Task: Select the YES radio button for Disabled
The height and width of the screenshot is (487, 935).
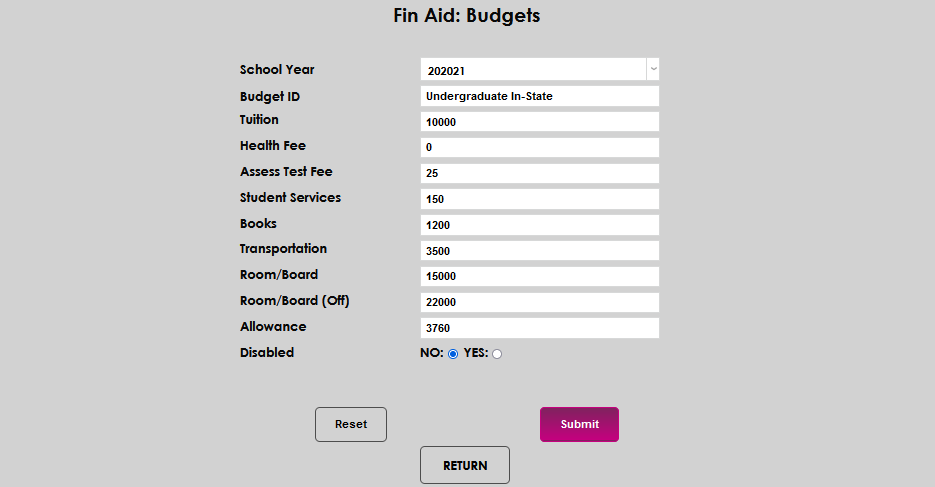Action: (x=497, y=354)
